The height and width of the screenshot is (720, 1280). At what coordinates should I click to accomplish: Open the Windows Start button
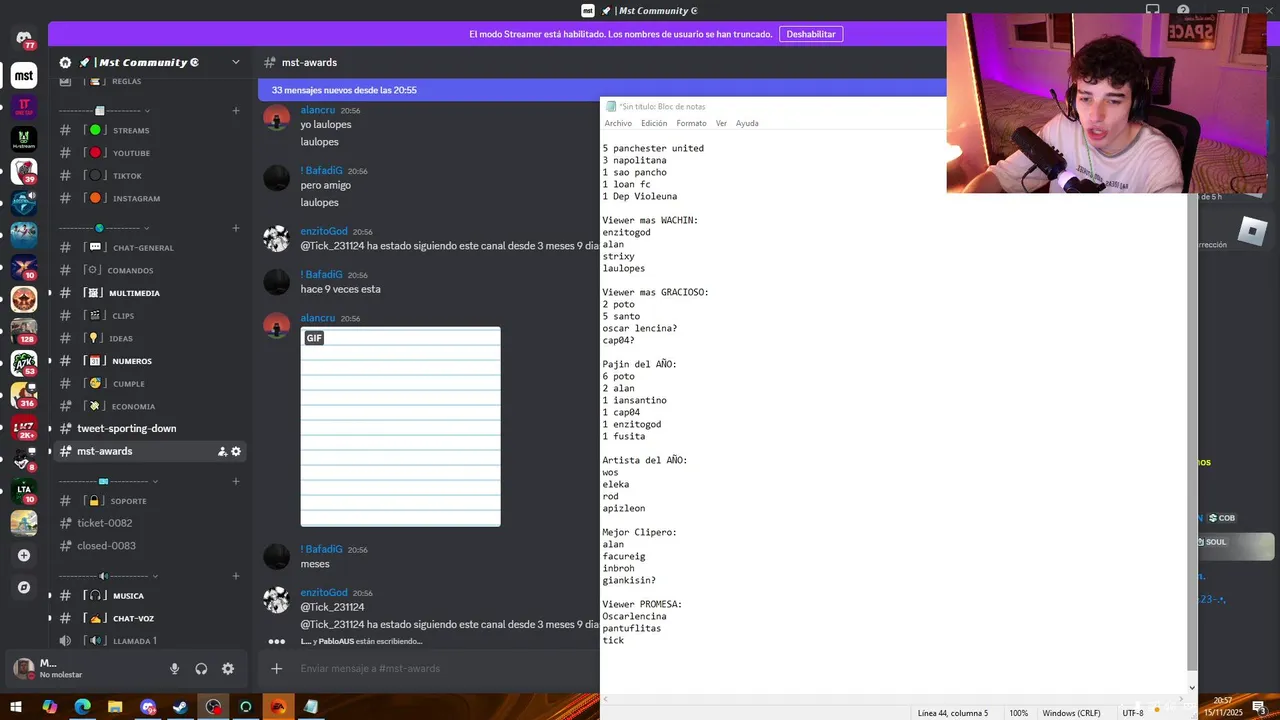coord(16,707)
